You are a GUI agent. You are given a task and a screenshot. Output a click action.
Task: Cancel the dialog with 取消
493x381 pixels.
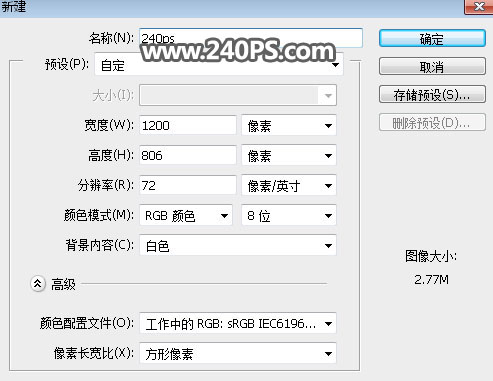pos(432,67)
